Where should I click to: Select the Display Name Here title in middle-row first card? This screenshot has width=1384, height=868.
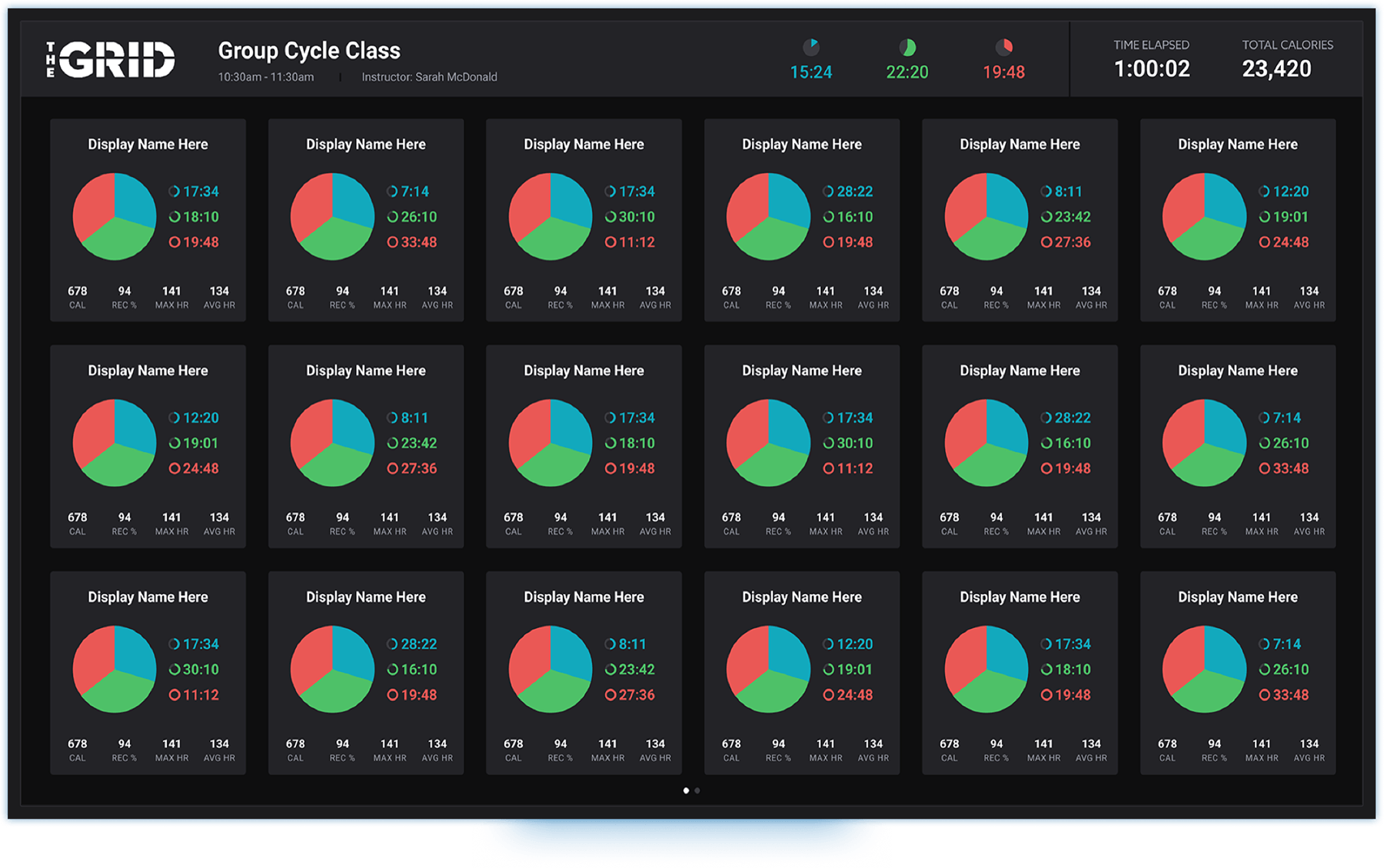(x=148, y=371)
